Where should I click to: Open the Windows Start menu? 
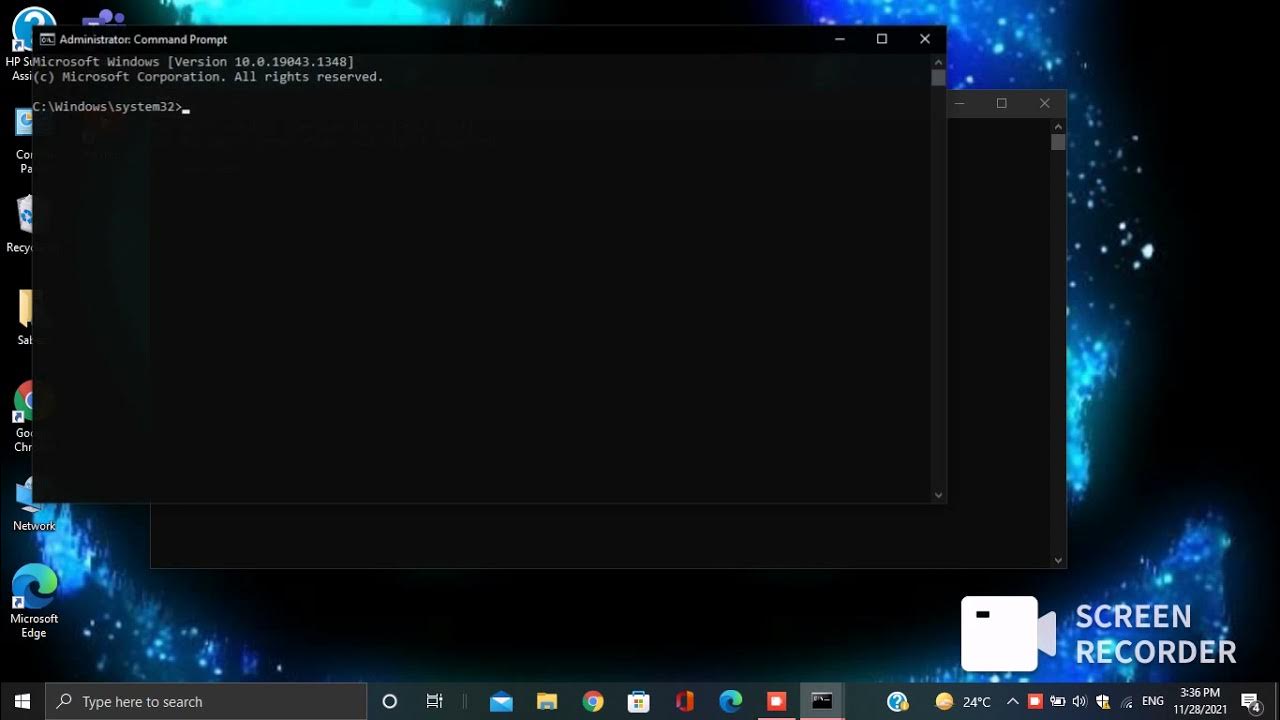coord(22,702)
